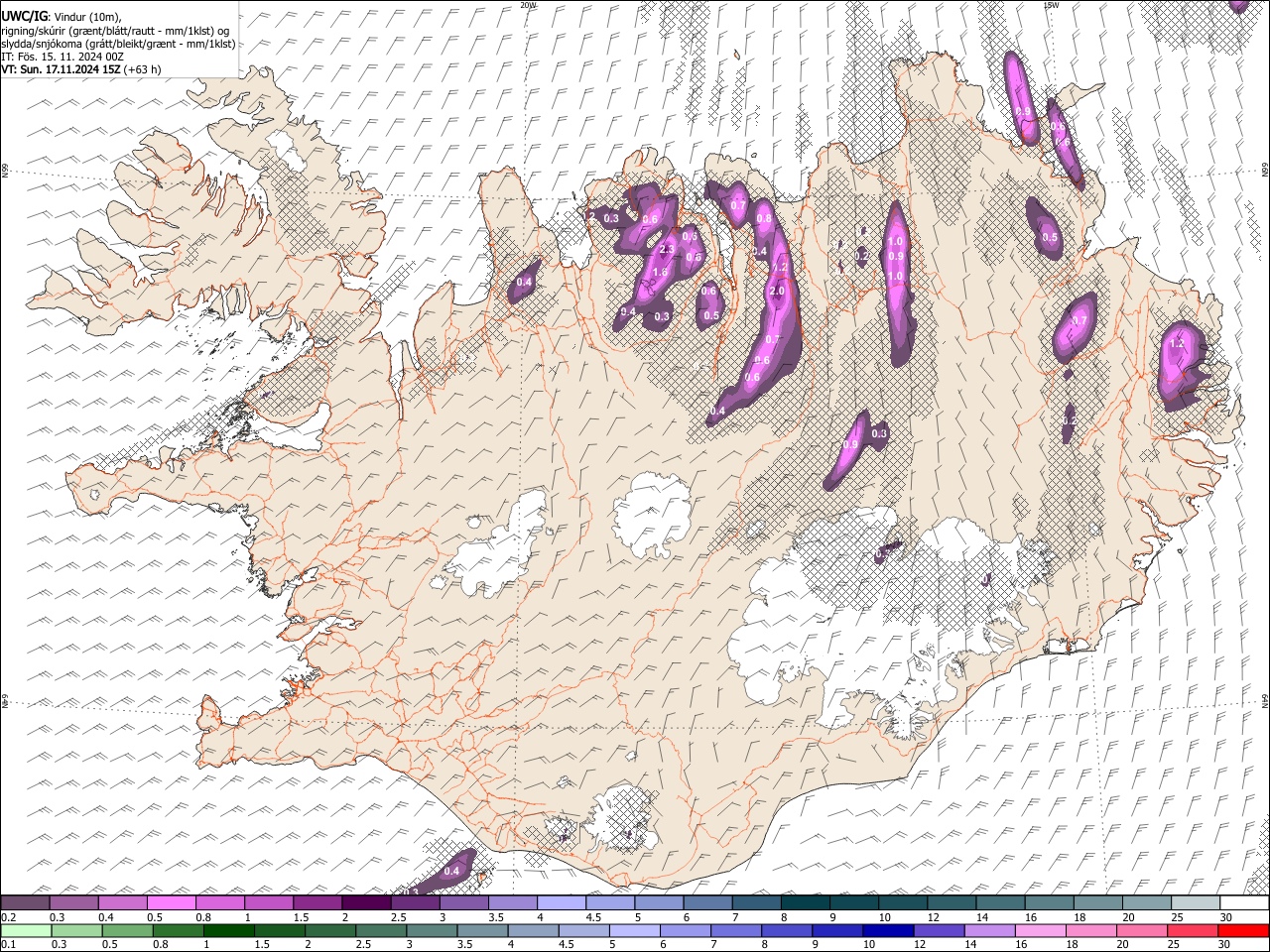This screenshot has width=1270, height=952.
Task: Click the '0.1' tick label in the lower legend
Action: 8,945
